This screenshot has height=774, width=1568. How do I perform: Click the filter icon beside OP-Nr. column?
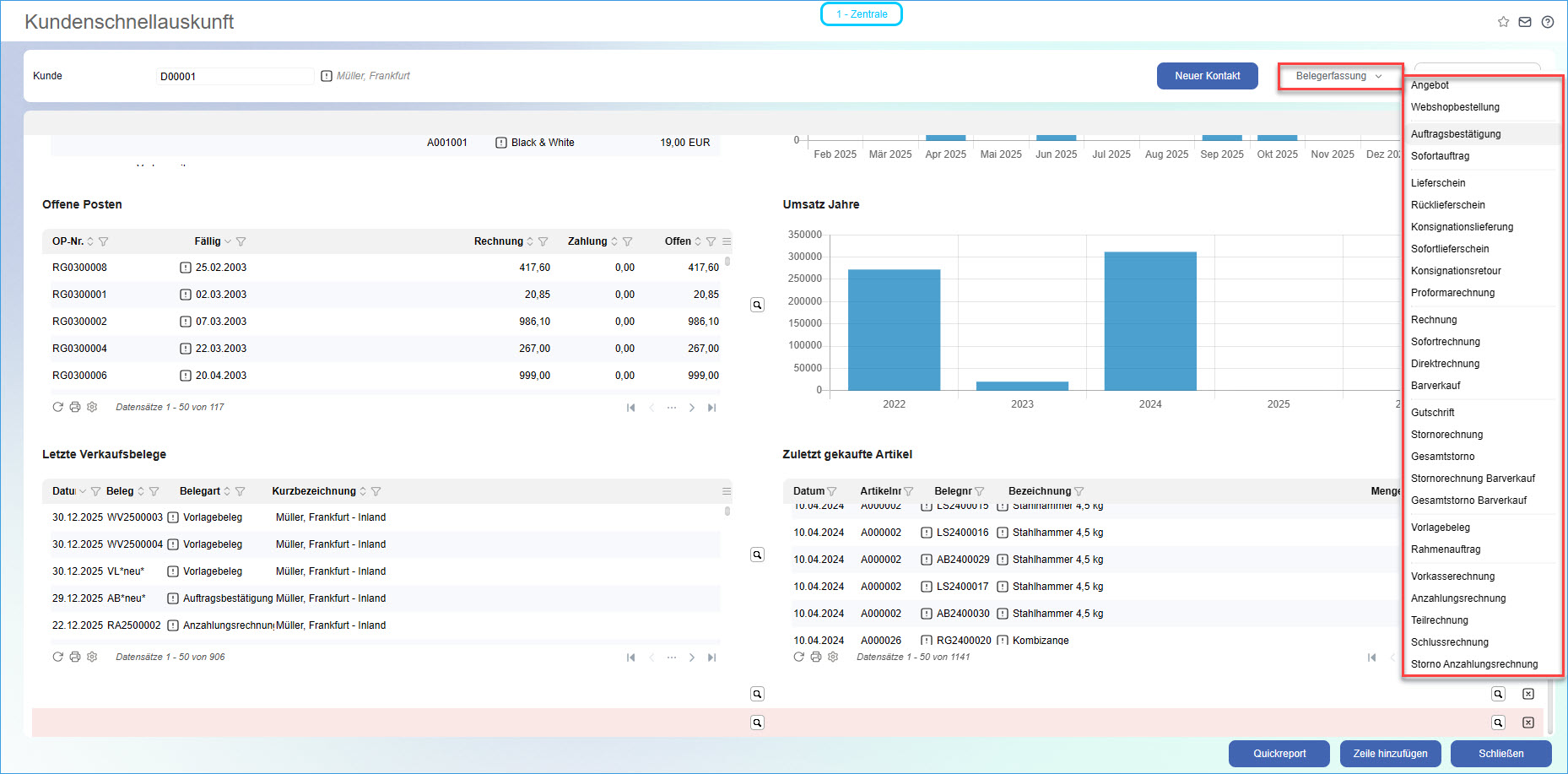point(104,241)
